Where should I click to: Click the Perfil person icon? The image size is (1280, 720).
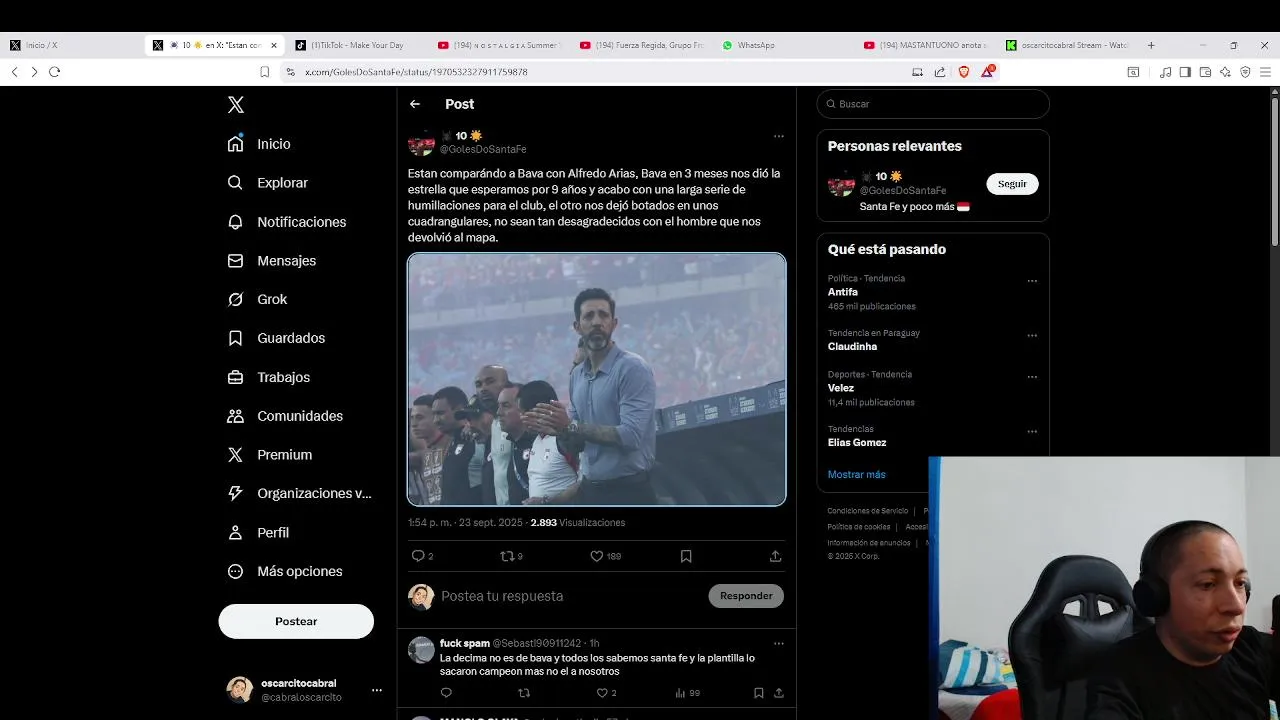pos(235,533)
